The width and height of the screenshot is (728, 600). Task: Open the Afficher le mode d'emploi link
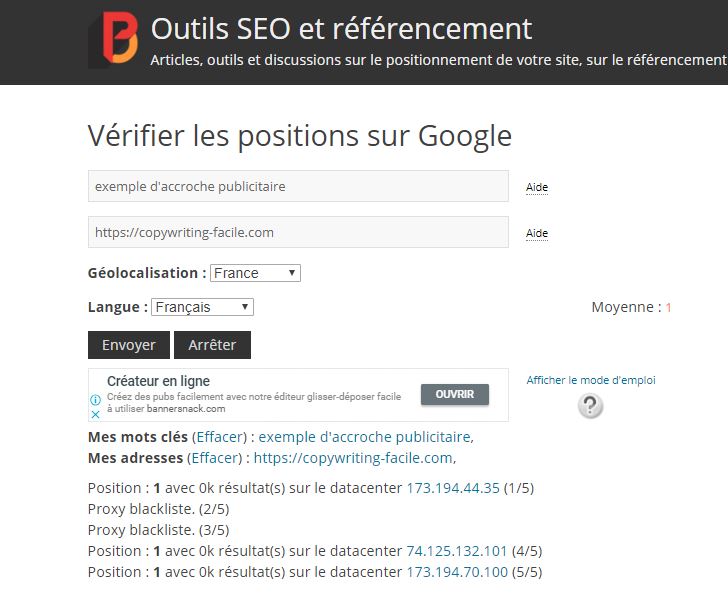point(591,380)
